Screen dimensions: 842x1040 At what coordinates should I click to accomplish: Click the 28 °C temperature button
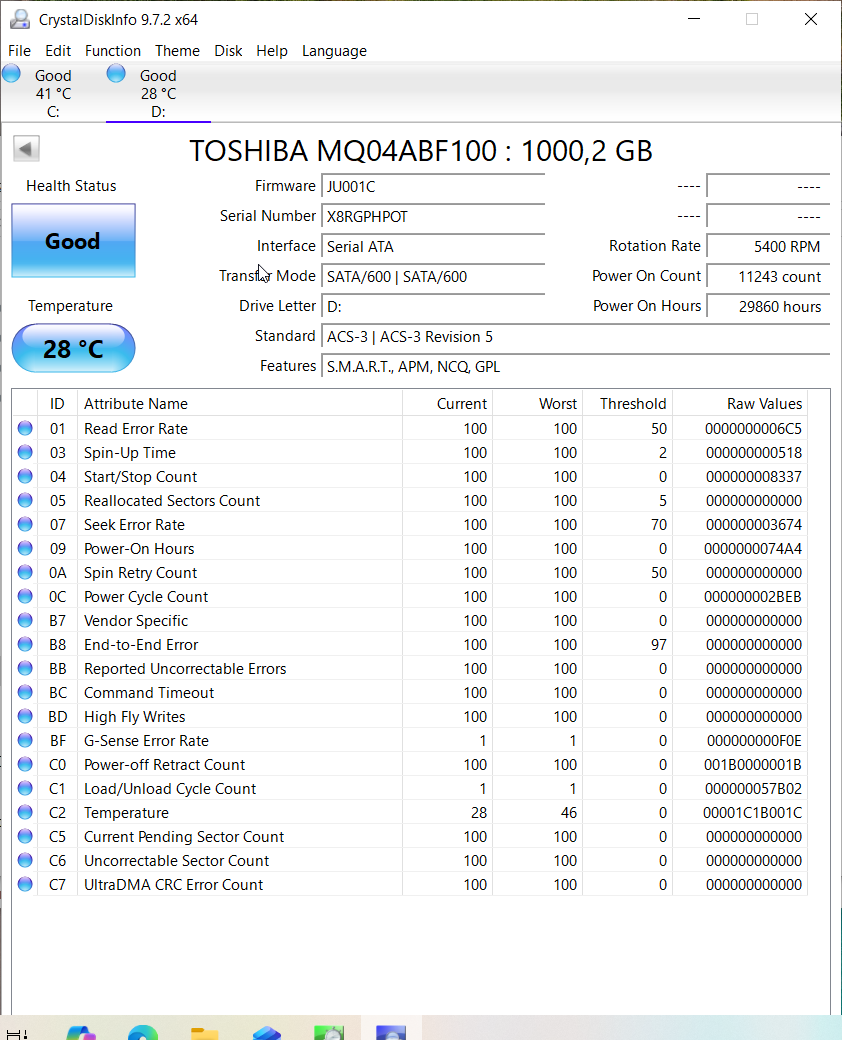point(74,348)
